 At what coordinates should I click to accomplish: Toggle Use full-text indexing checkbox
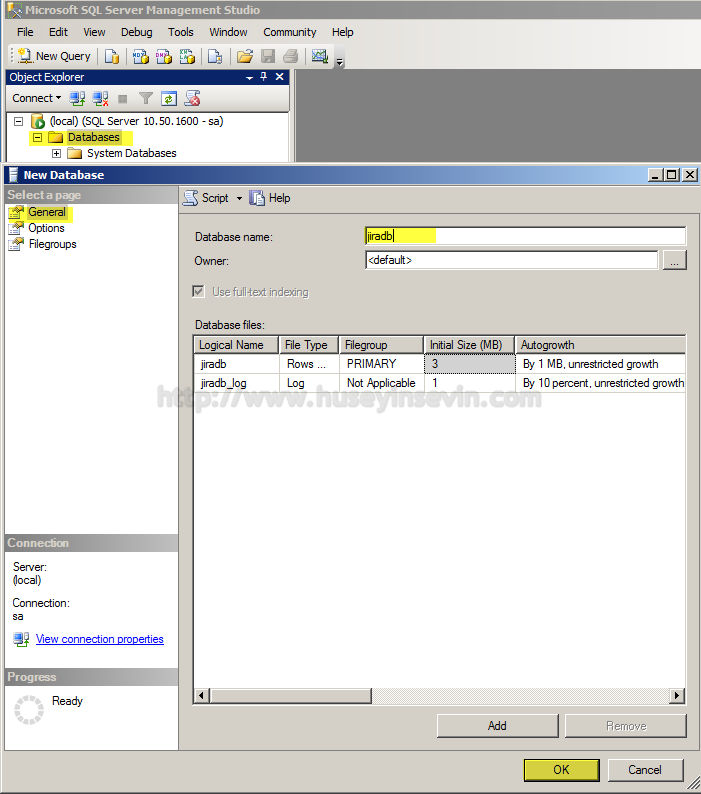coord(199,292)
